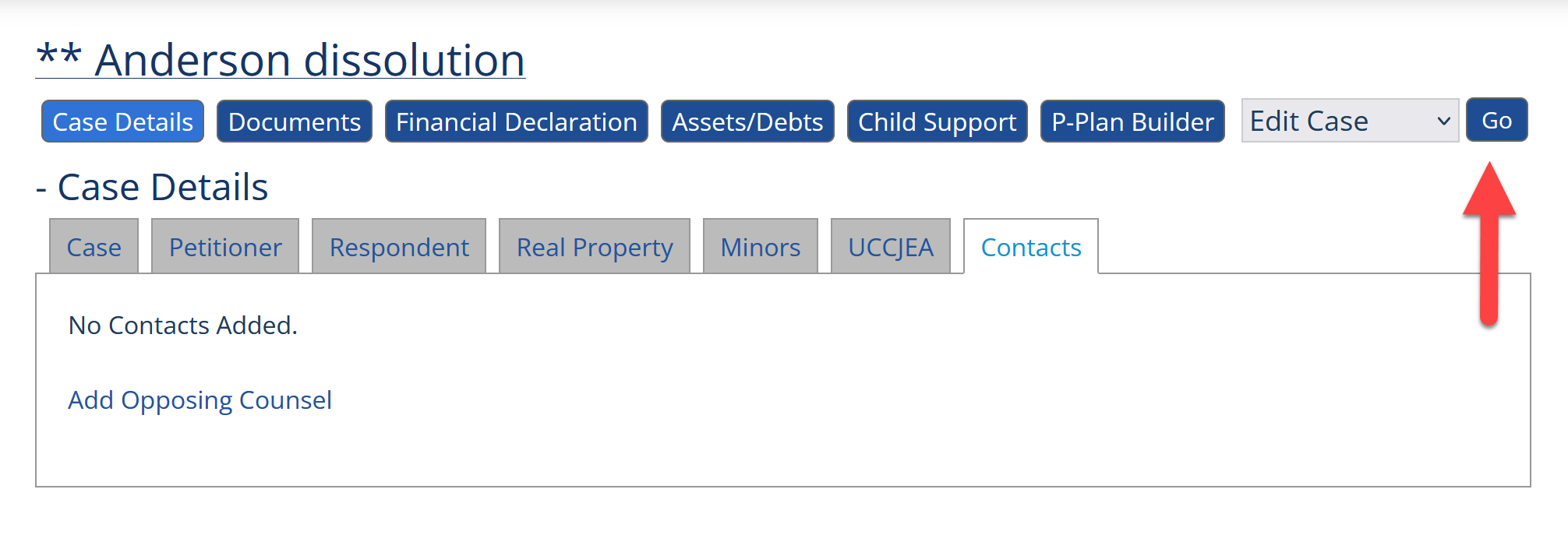Image resolution: width=1568 pixels, height=535 pixels.
Task: Switch to the Respondent tab
Action: 398,246
